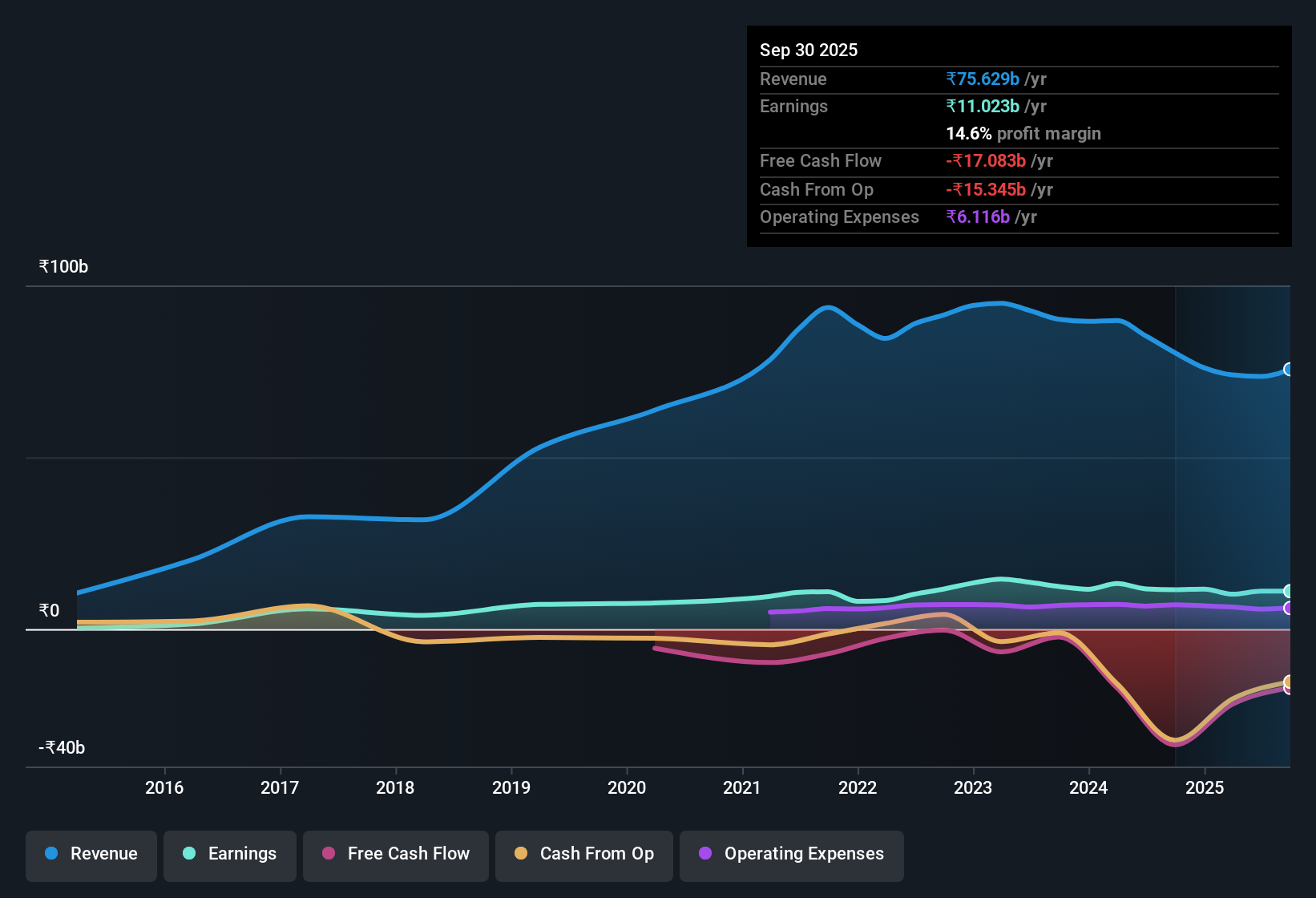Toggle the Operating Expenses series visibility
The width and height of the screenshot is (1316, 898).
[x=791, y=854]
